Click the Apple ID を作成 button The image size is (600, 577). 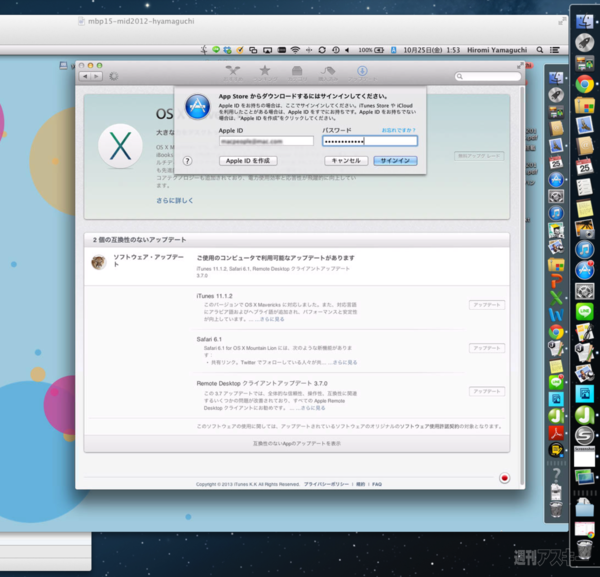(x=248, y=161)
